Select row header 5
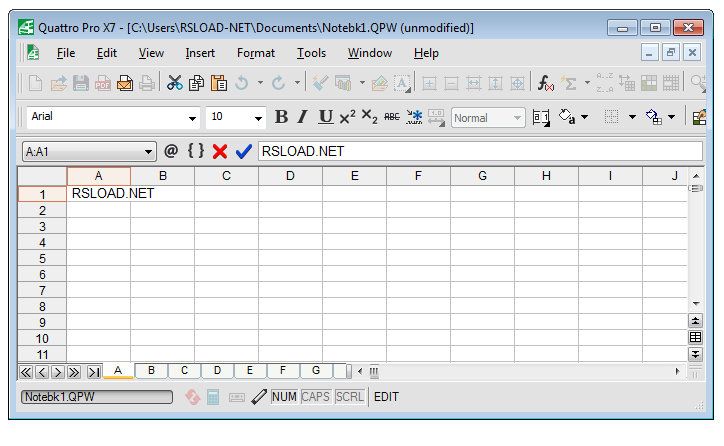This screenshot has height=446, width=724. 42,258
